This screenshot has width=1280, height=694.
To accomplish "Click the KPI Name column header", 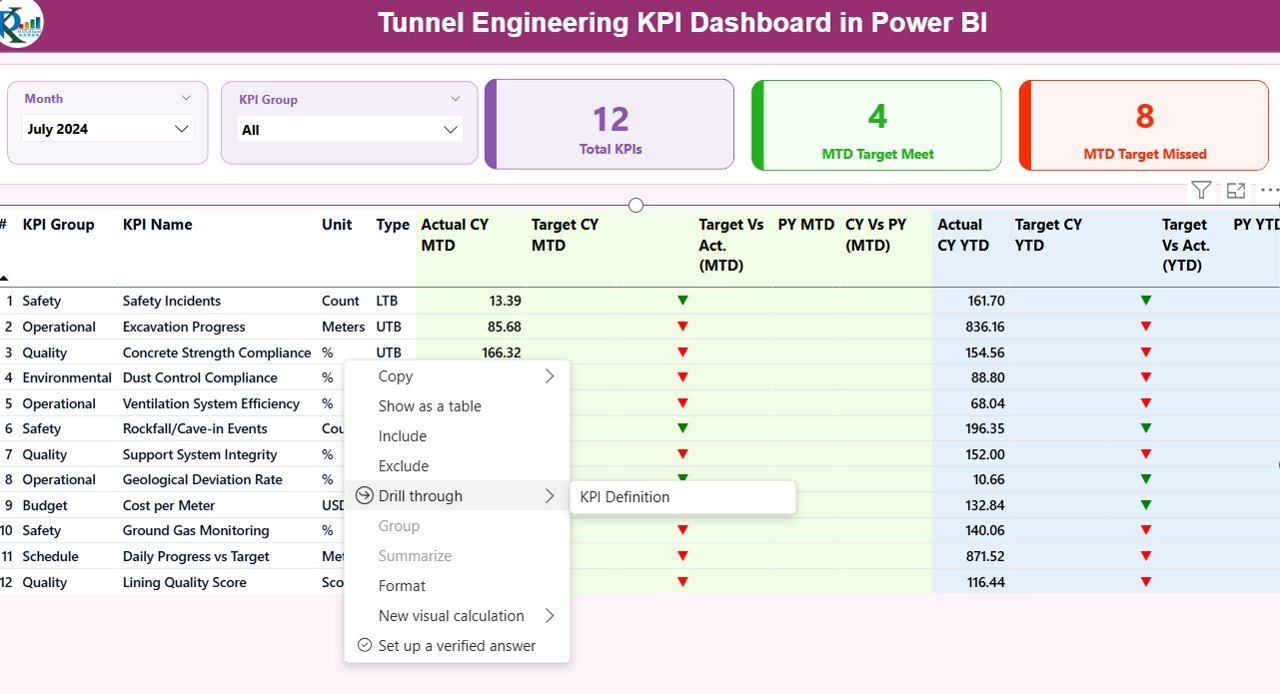I will click(157, 225).
